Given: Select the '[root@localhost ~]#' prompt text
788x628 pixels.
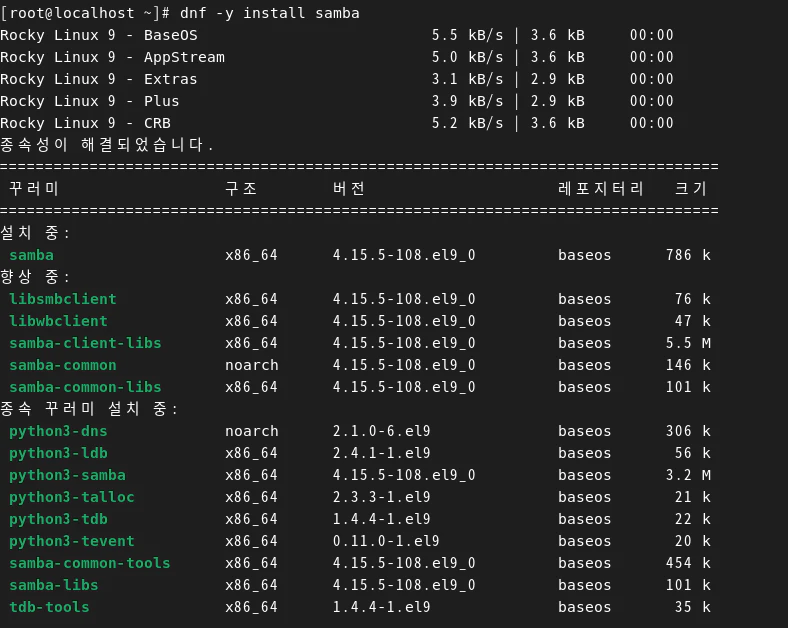Looking at the screenshot, I should [85, 13].
